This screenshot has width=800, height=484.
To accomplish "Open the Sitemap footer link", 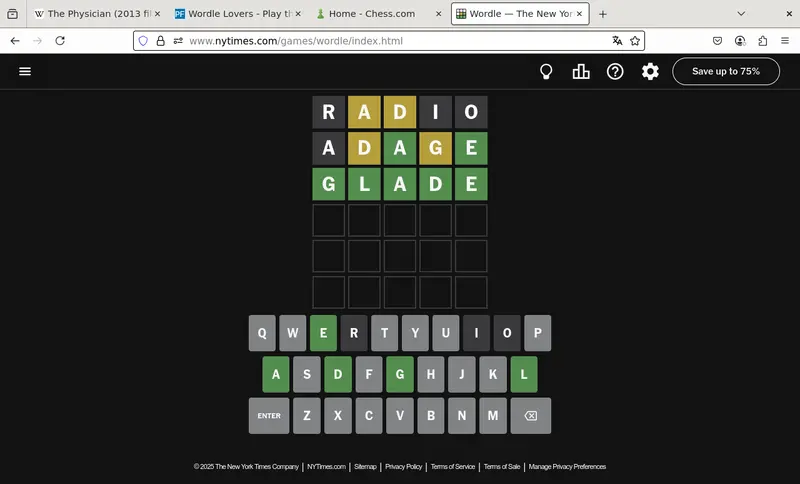I will coord(365,467).
